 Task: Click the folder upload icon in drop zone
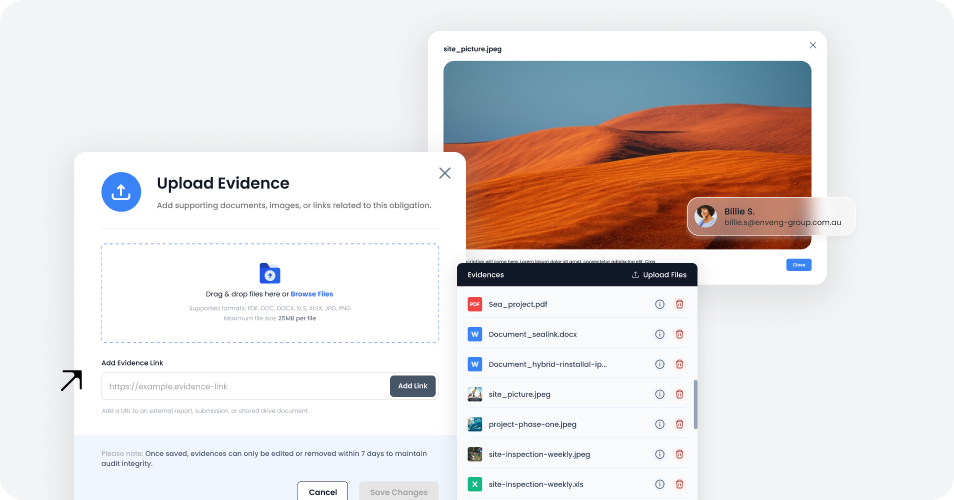(270, 274)
